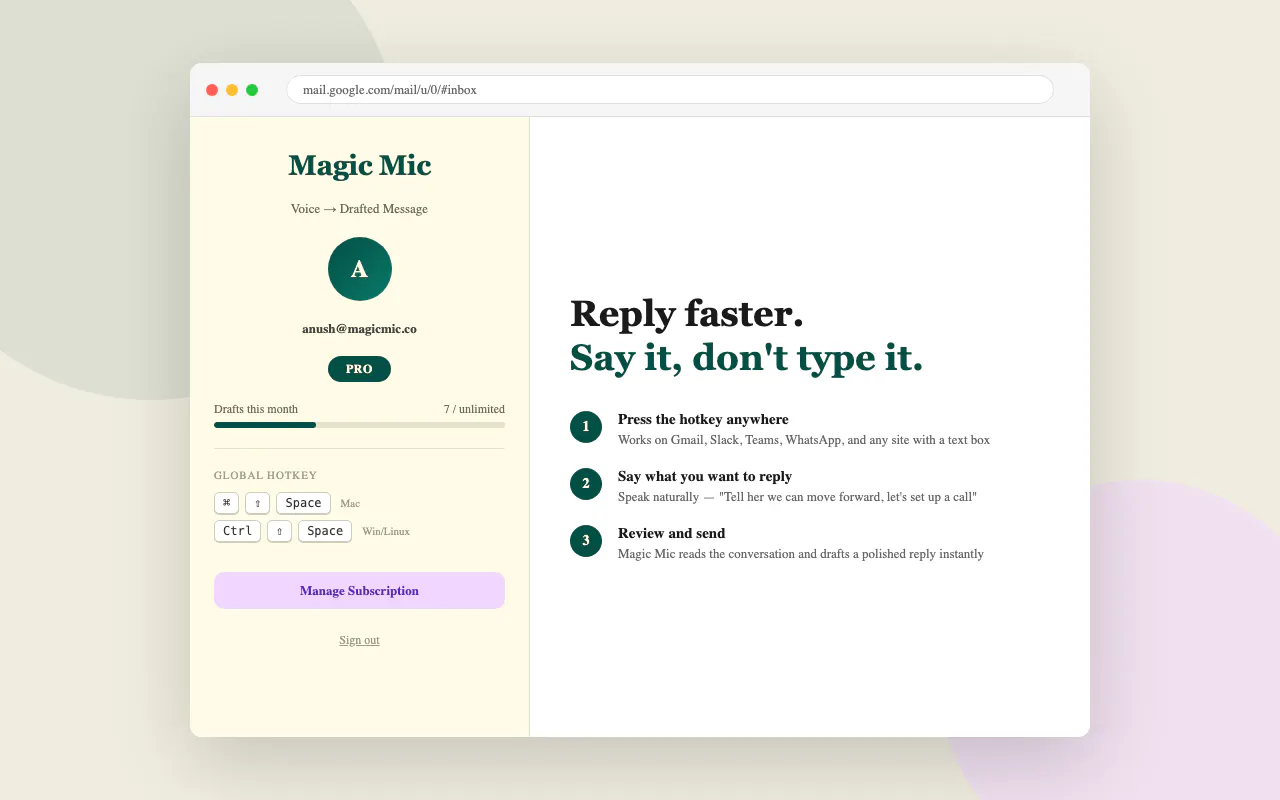Click the Ctrl key cap
This screenshot has height=800, width=1280.
pyautogui.click(x=238, y=531)
